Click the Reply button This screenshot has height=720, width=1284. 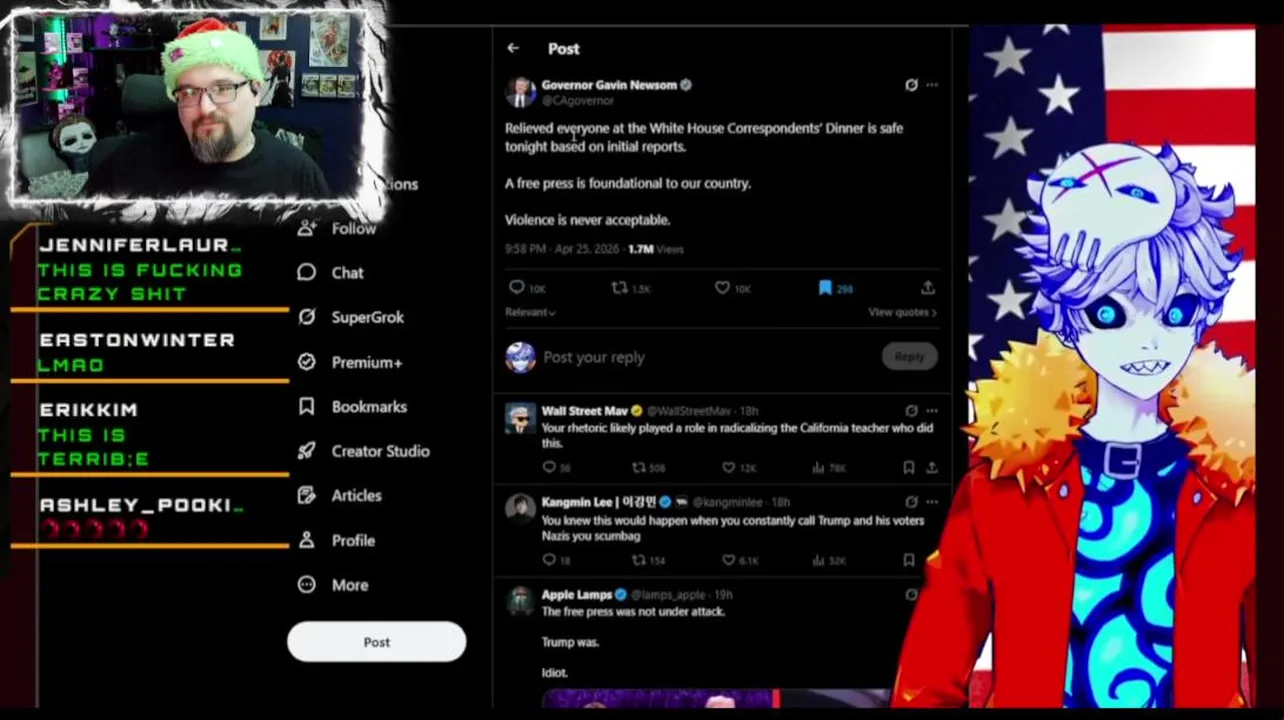[909, 357]
